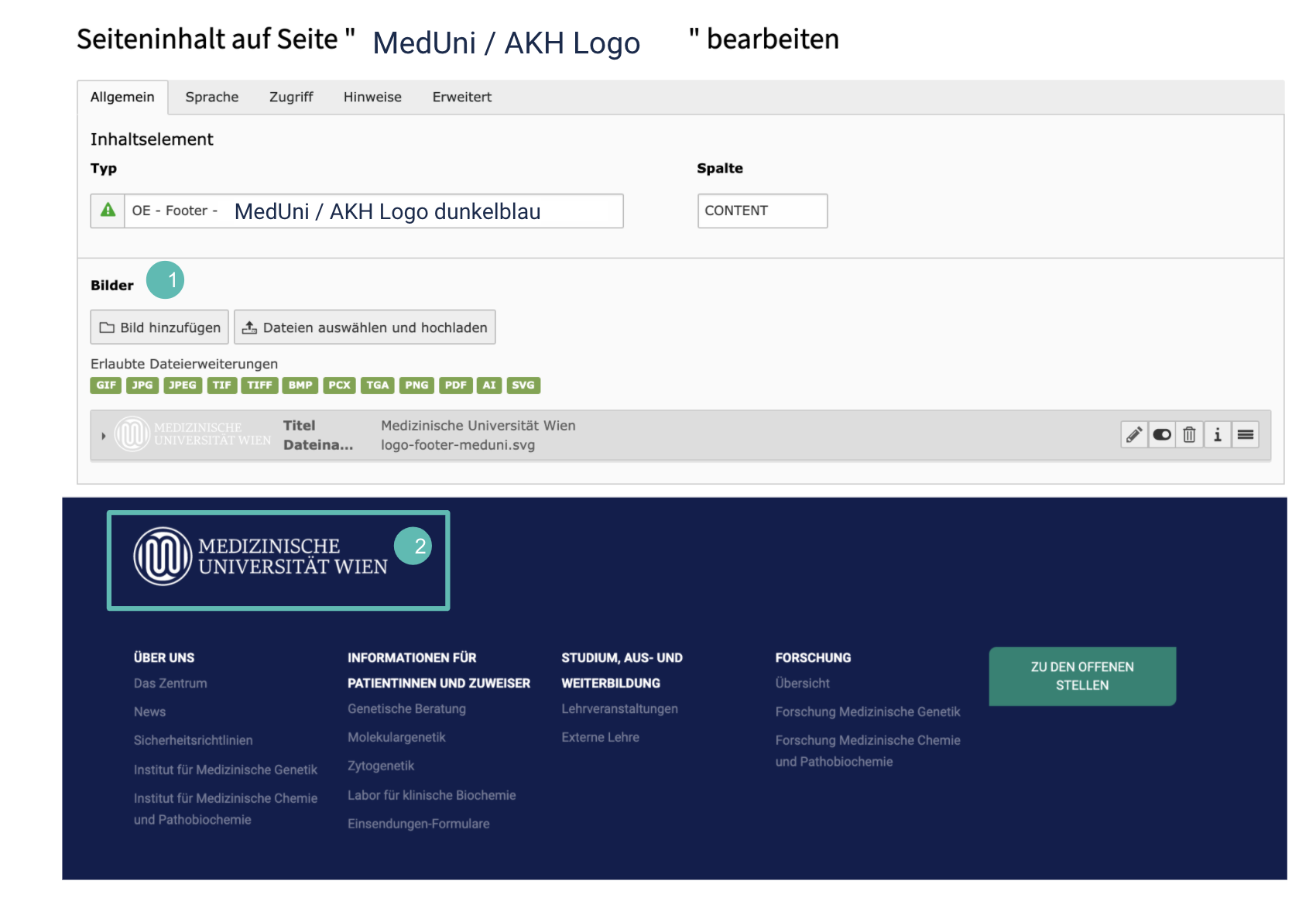Open the Zytogenetik footer link

click(x=381, y=766)
